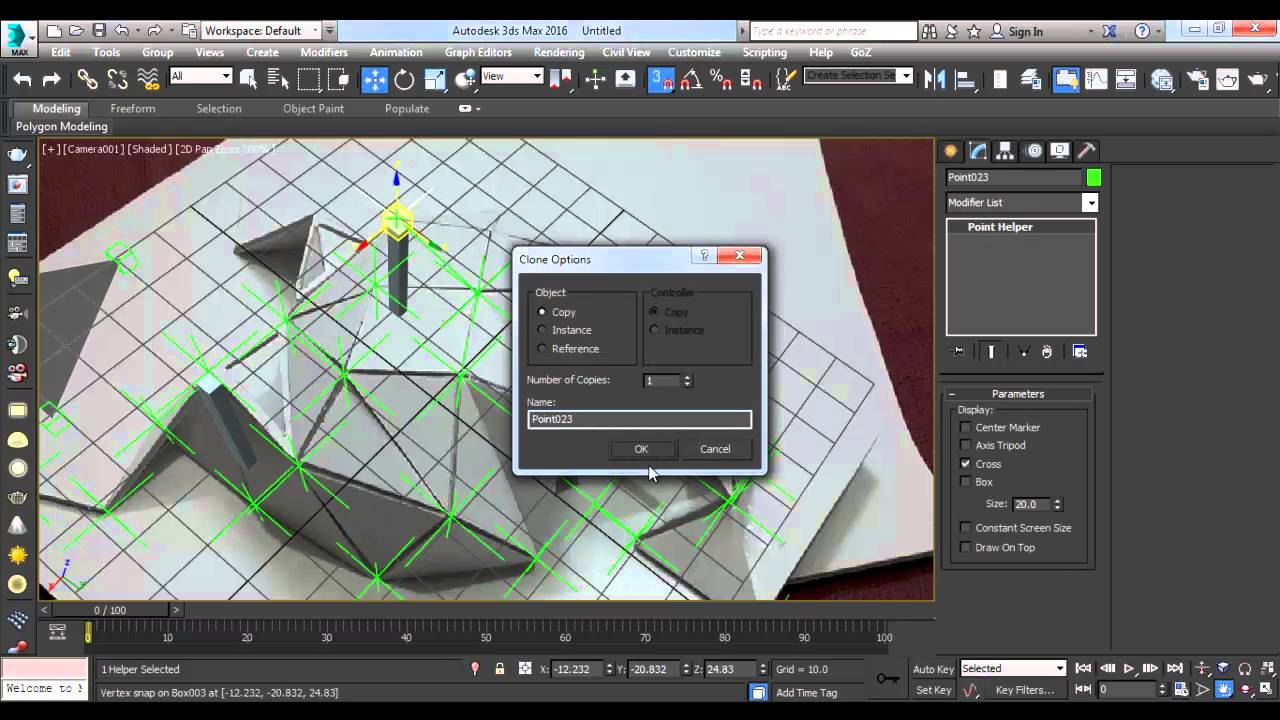Viewport: 1280px width, 720px height.
Task: Toggle the Spinner Snap button
Action: point(750,79)
